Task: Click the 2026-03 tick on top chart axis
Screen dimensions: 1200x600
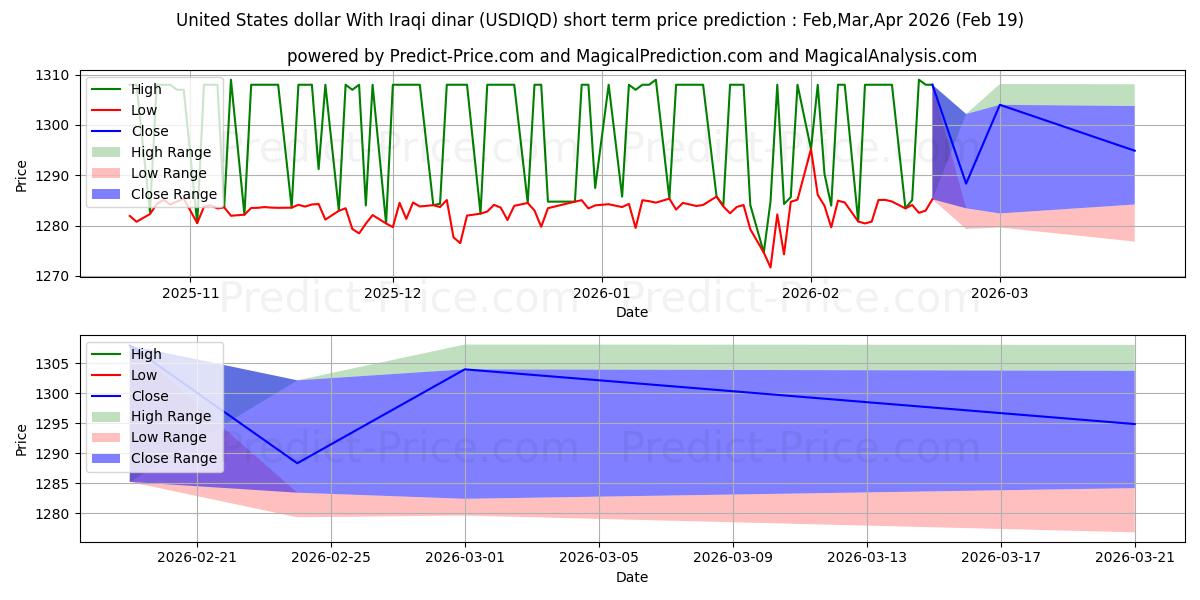Action: (x=1000, y=294)
